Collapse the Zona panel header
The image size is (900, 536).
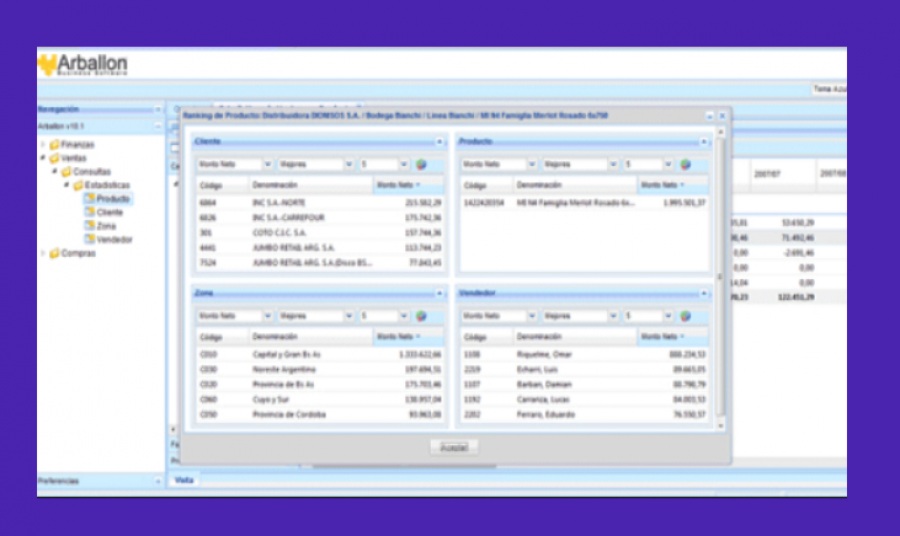coord(440,293)
